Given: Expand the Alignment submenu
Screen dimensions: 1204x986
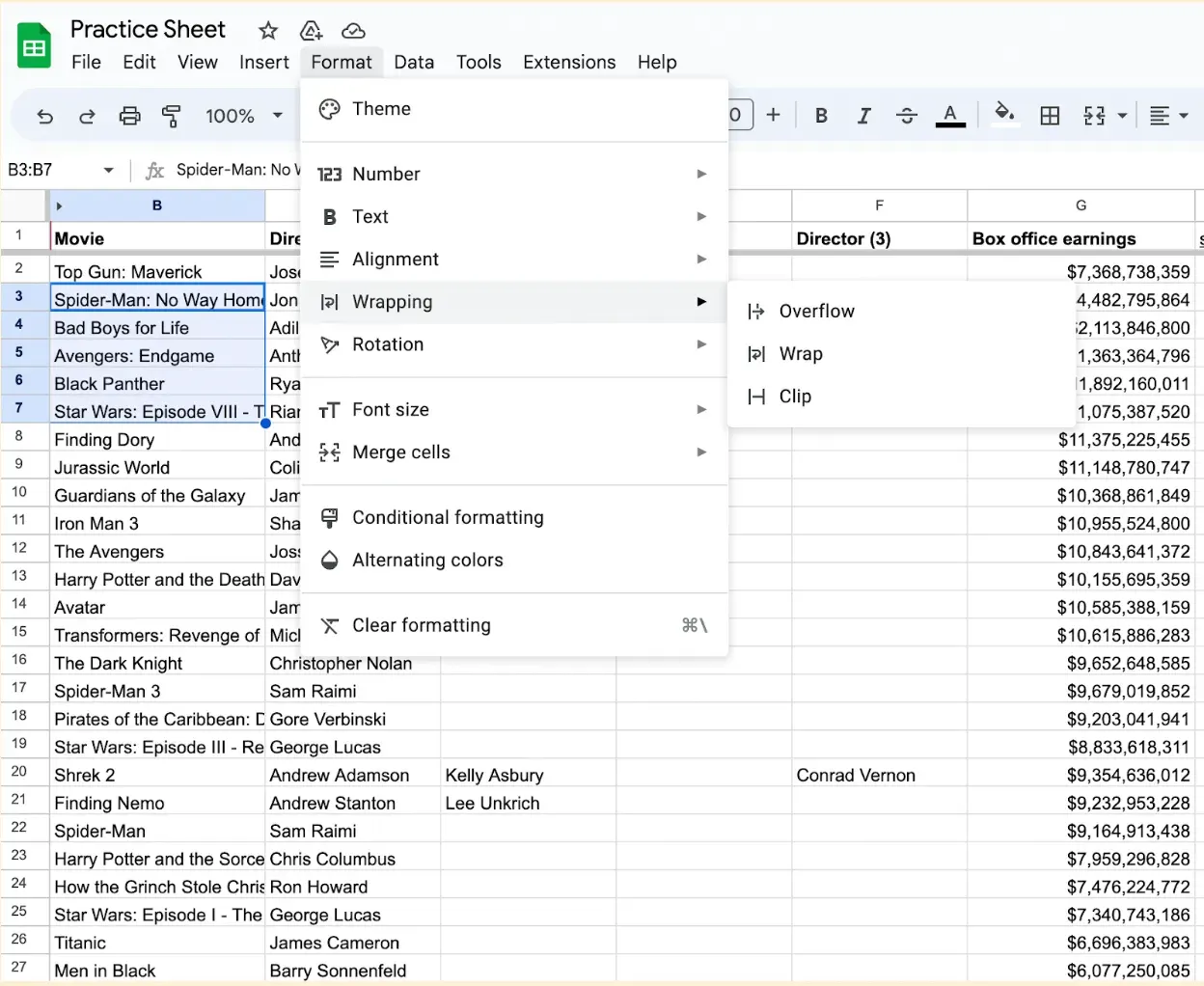Looking at the screenshot, I should pyautogui.click(x=514, y=259).
